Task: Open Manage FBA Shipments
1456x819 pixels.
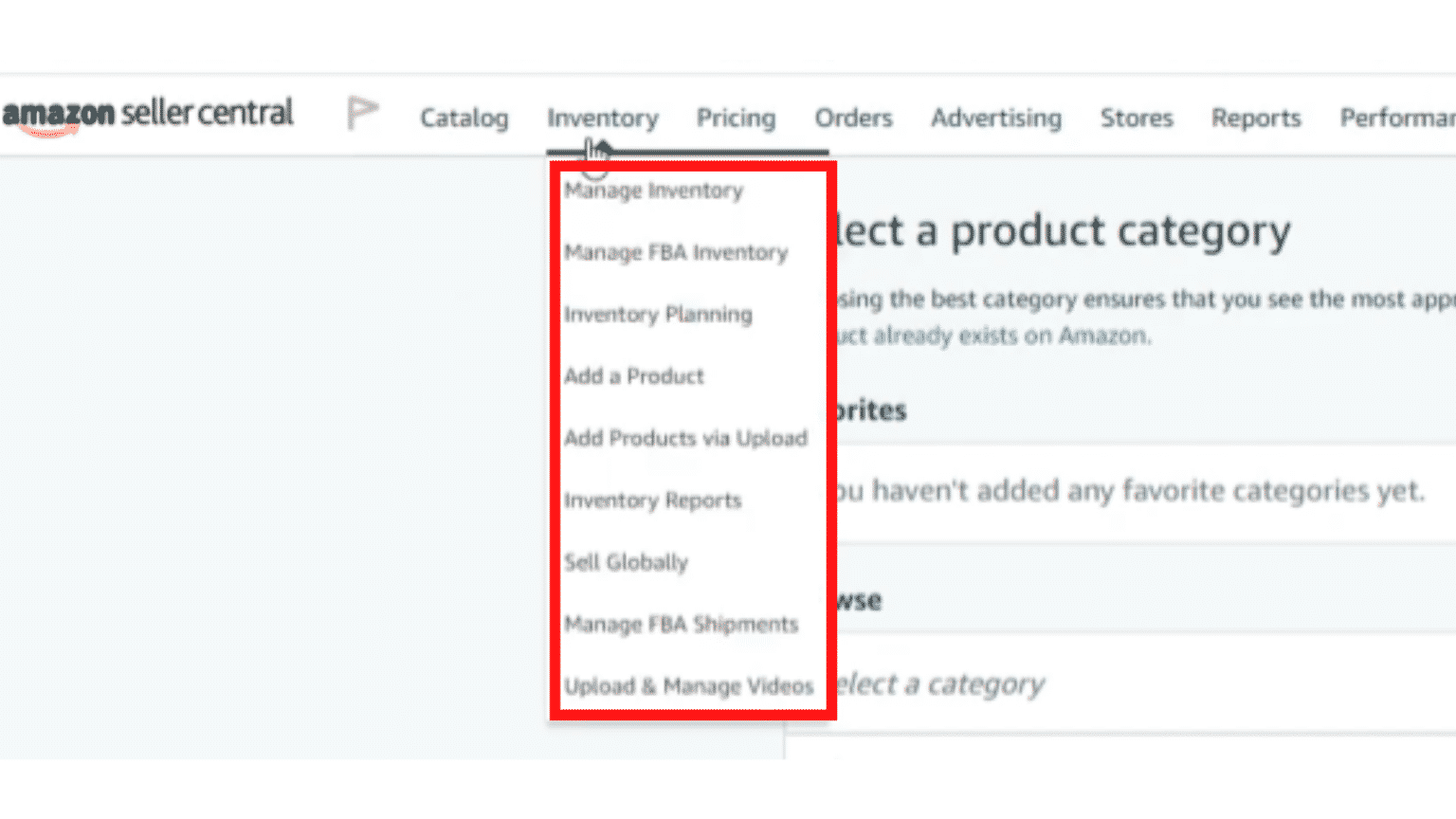Action: click(x=681, y=624)
